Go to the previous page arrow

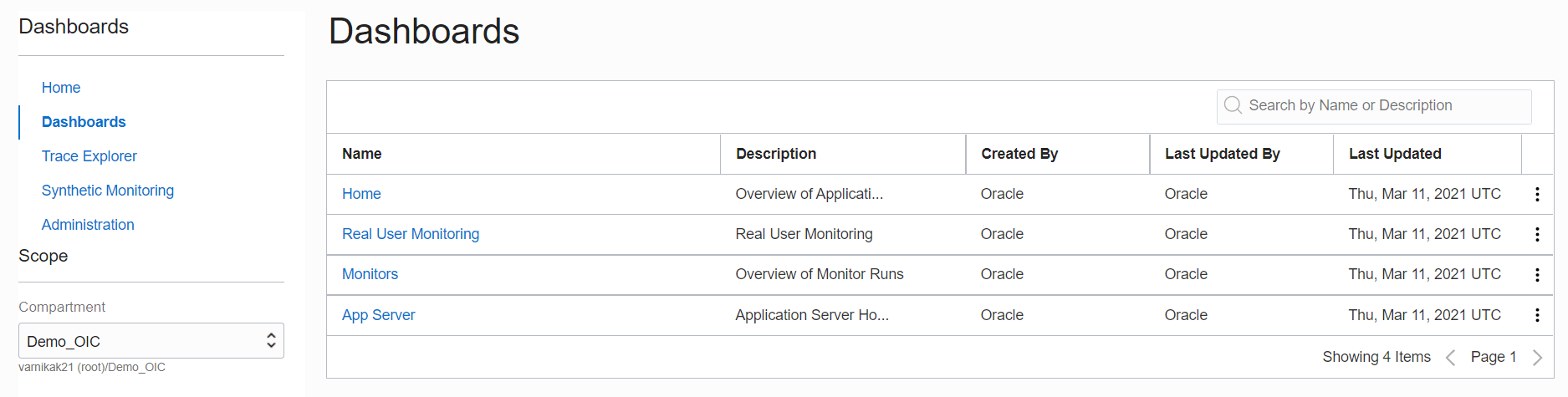click(x=1451, y=358)
